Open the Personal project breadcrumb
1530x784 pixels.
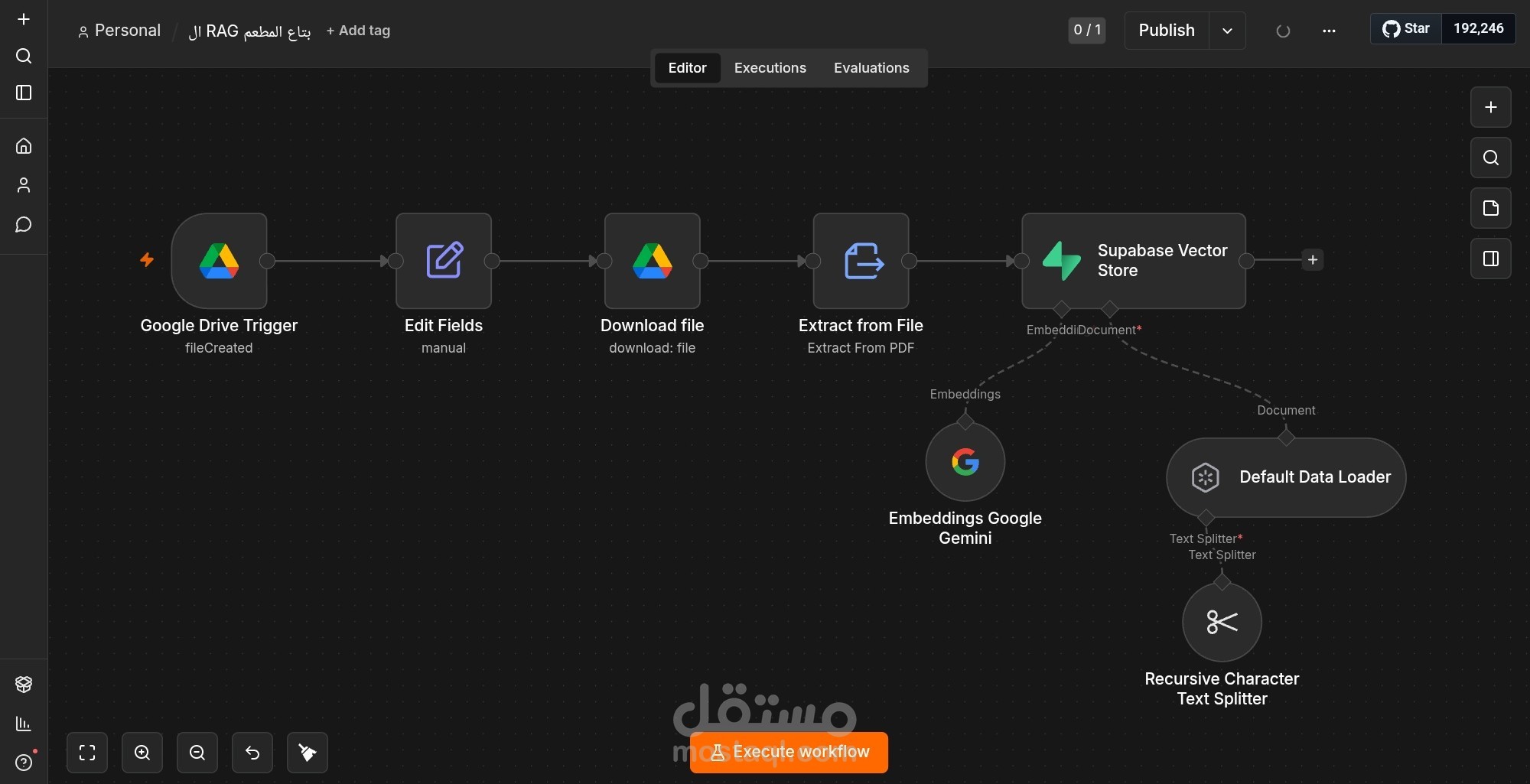click(x=119, y=31)
